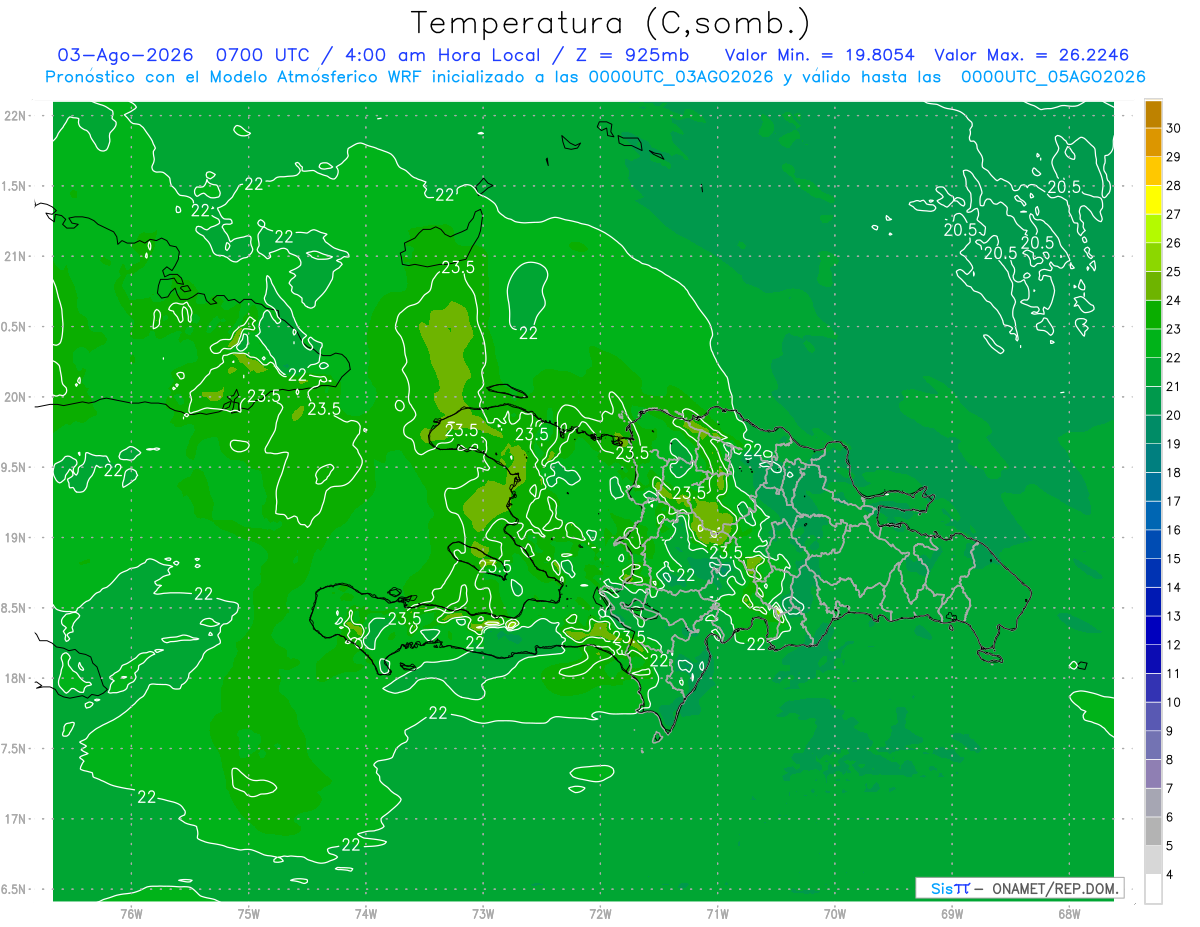Click the "ONAMET/REP.DOM." credit label
Image resolution: width=1200 pixels, height=927 pixels.
click(1057, 888)
